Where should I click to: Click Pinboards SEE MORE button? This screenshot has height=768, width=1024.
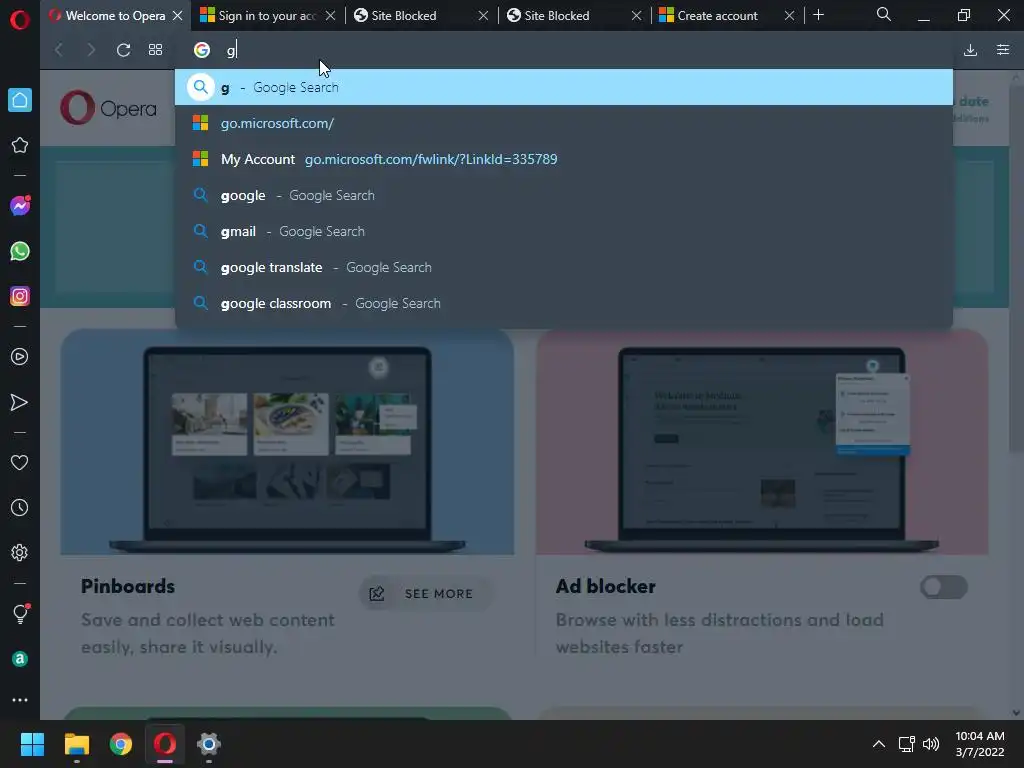tap(425, 594)
